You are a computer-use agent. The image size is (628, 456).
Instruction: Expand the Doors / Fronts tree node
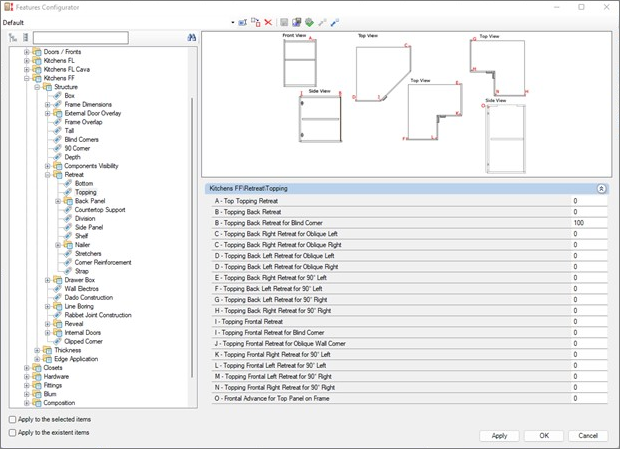point(27,51)
